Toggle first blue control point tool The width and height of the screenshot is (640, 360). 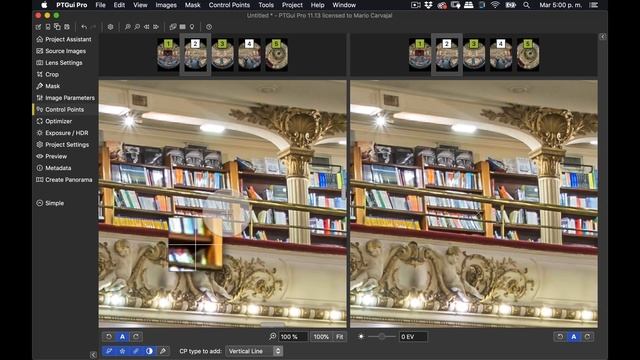(109, 351)
